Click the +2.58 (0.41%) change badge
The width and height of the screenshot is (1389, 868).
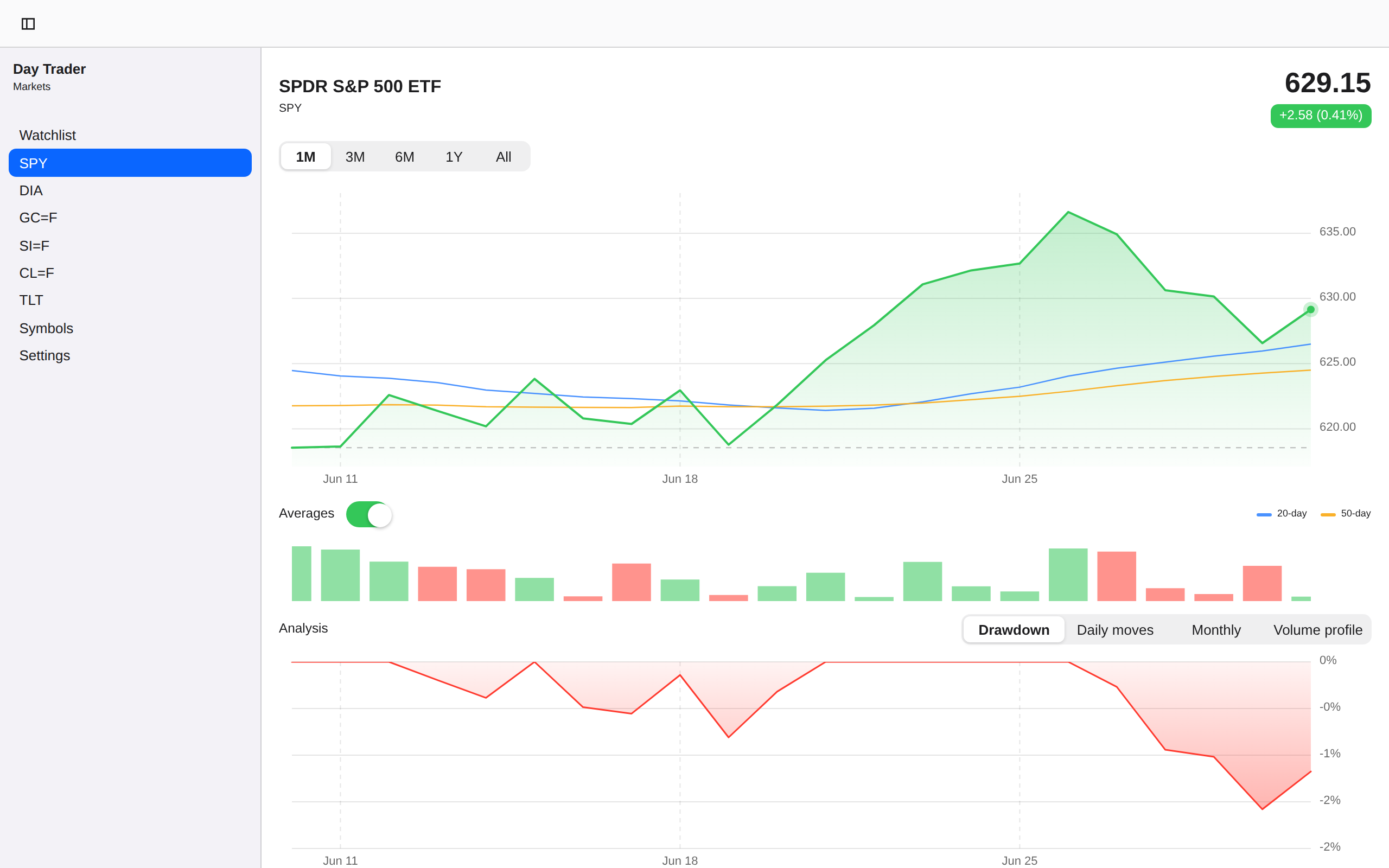click(1321, 116)
